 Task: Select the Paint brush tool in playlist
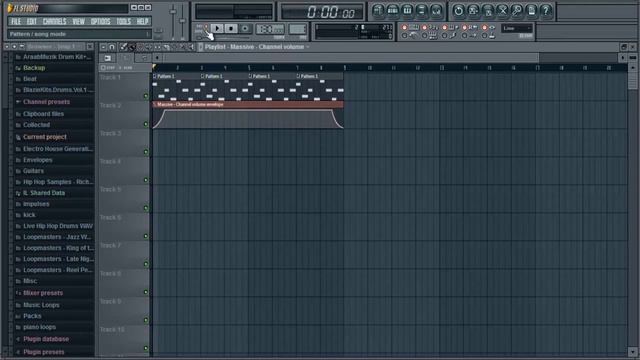point(132,47)
